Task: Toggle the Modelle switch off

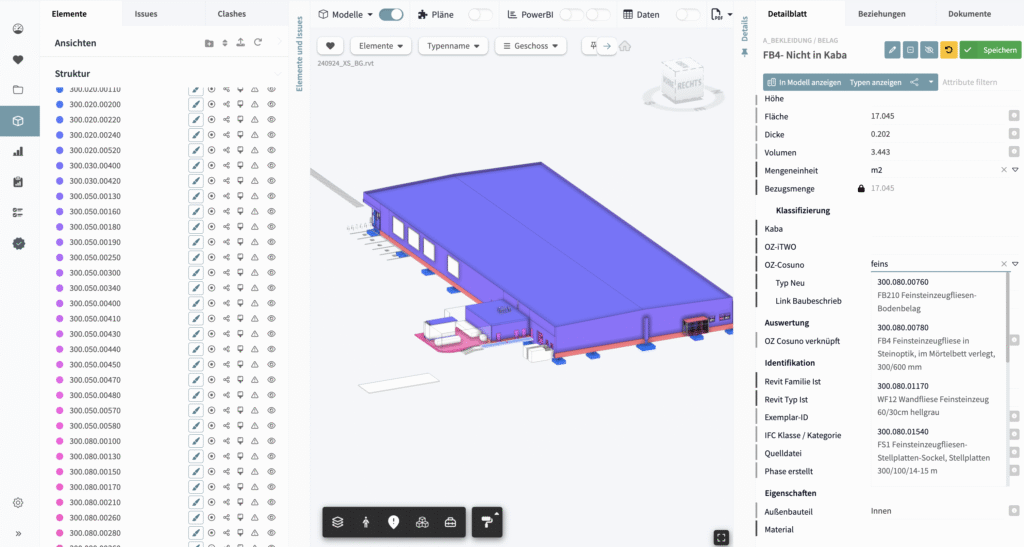Action: pos(391,15)
